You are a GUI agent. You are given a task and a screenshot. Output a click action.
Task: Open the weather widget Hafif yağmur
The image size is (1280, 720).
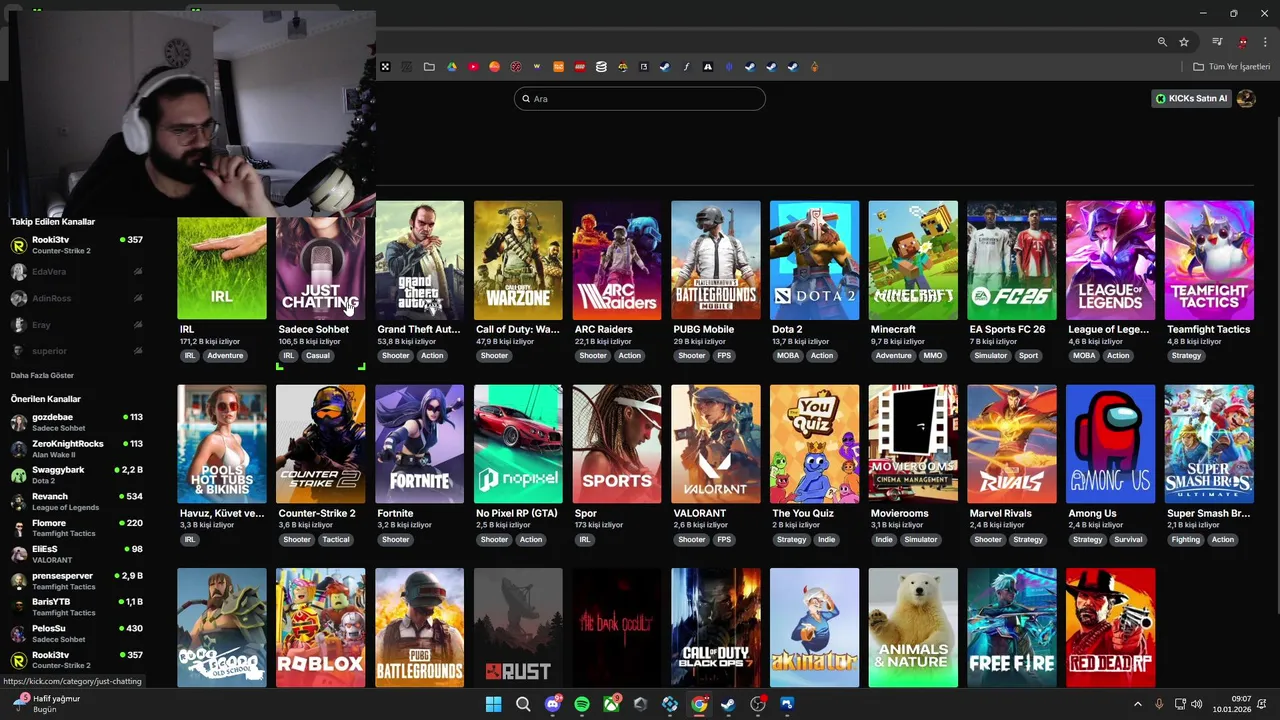point(48,704)
